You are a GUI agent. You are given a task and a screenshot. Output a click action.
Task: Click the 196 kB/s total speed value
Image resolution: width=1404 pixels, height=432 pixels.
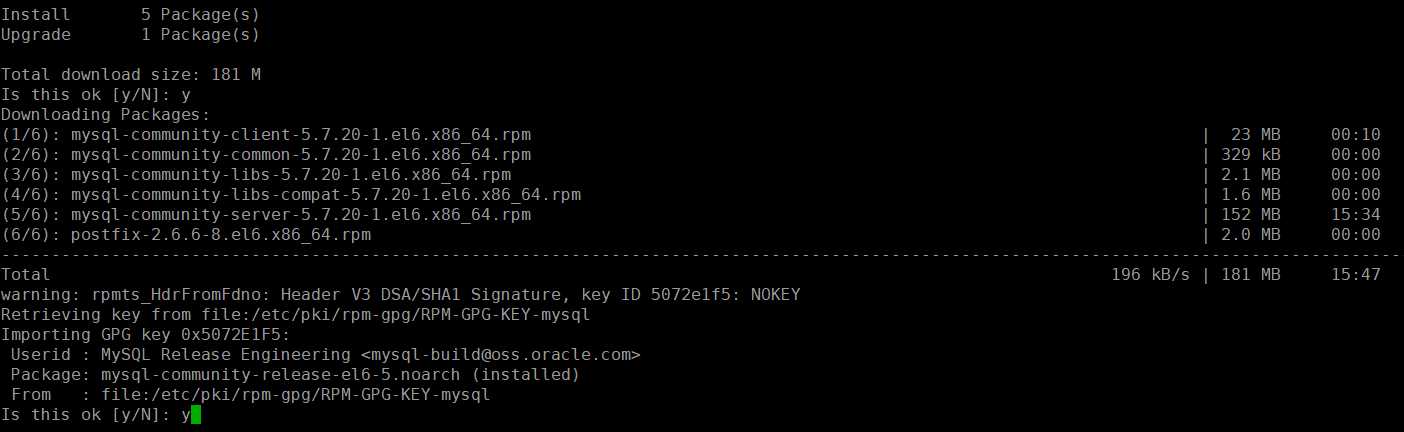1151,275
